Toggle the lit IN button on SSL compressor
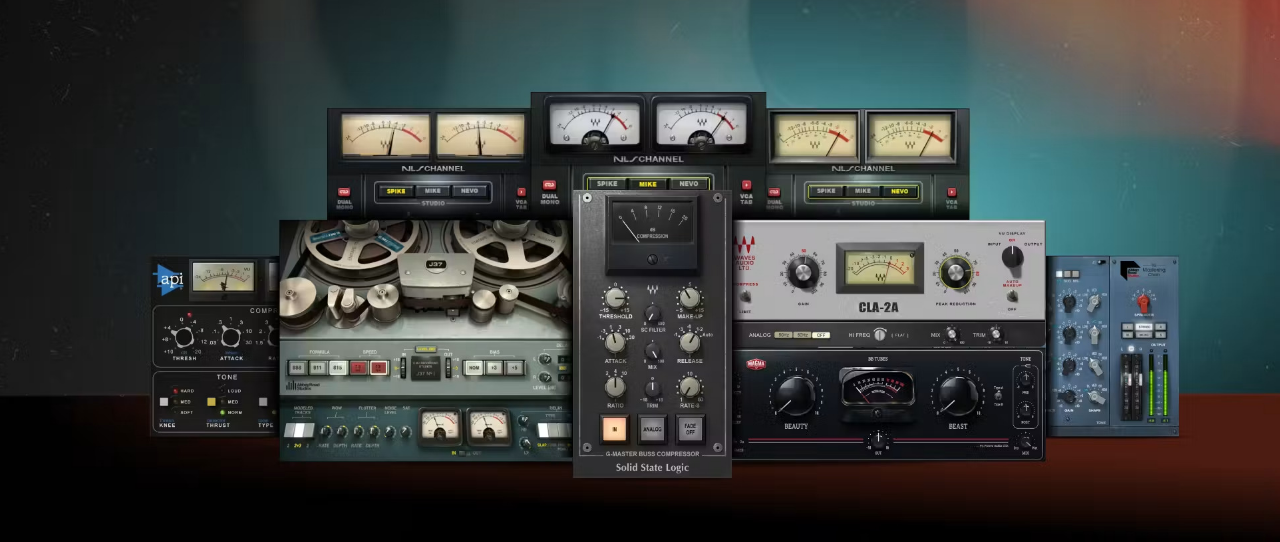Viewport: 1280px width, 542px height. tap(613, 429)
